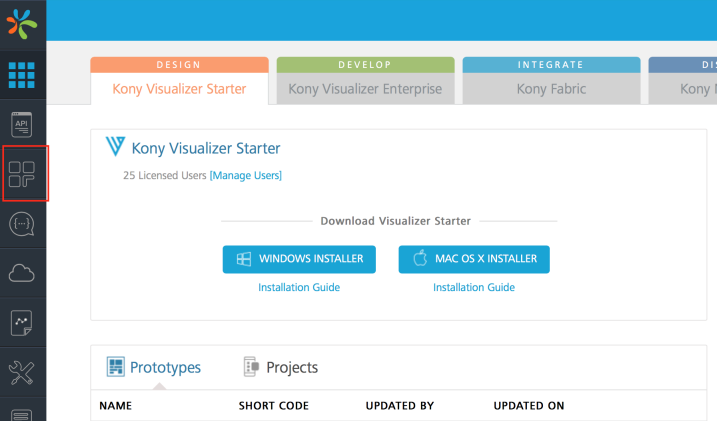Switch to Kony Visualizer Starter tab
Screen dimensions: 717x421
(x=179, y=80)
